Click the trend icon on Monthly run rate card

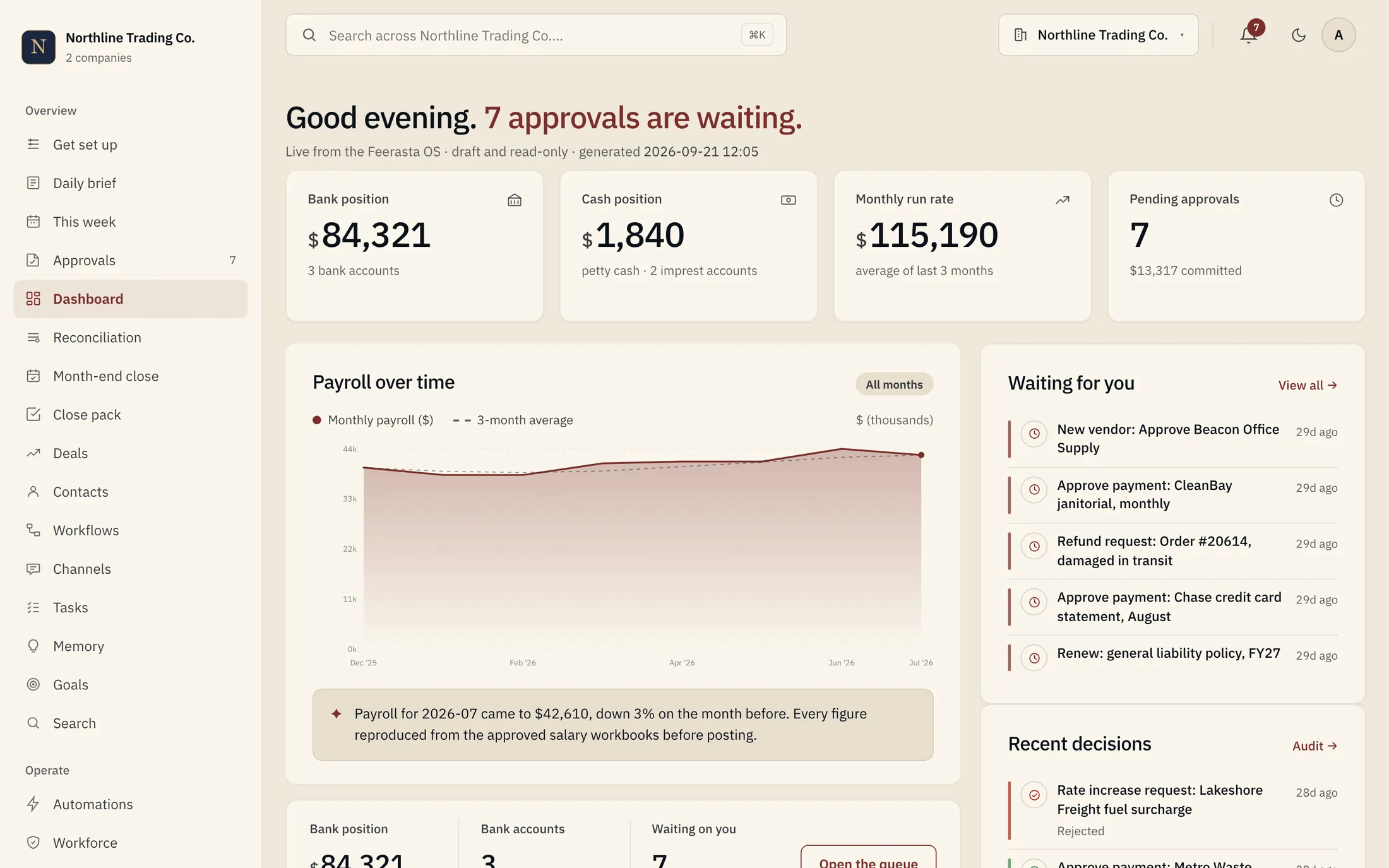1062,200
